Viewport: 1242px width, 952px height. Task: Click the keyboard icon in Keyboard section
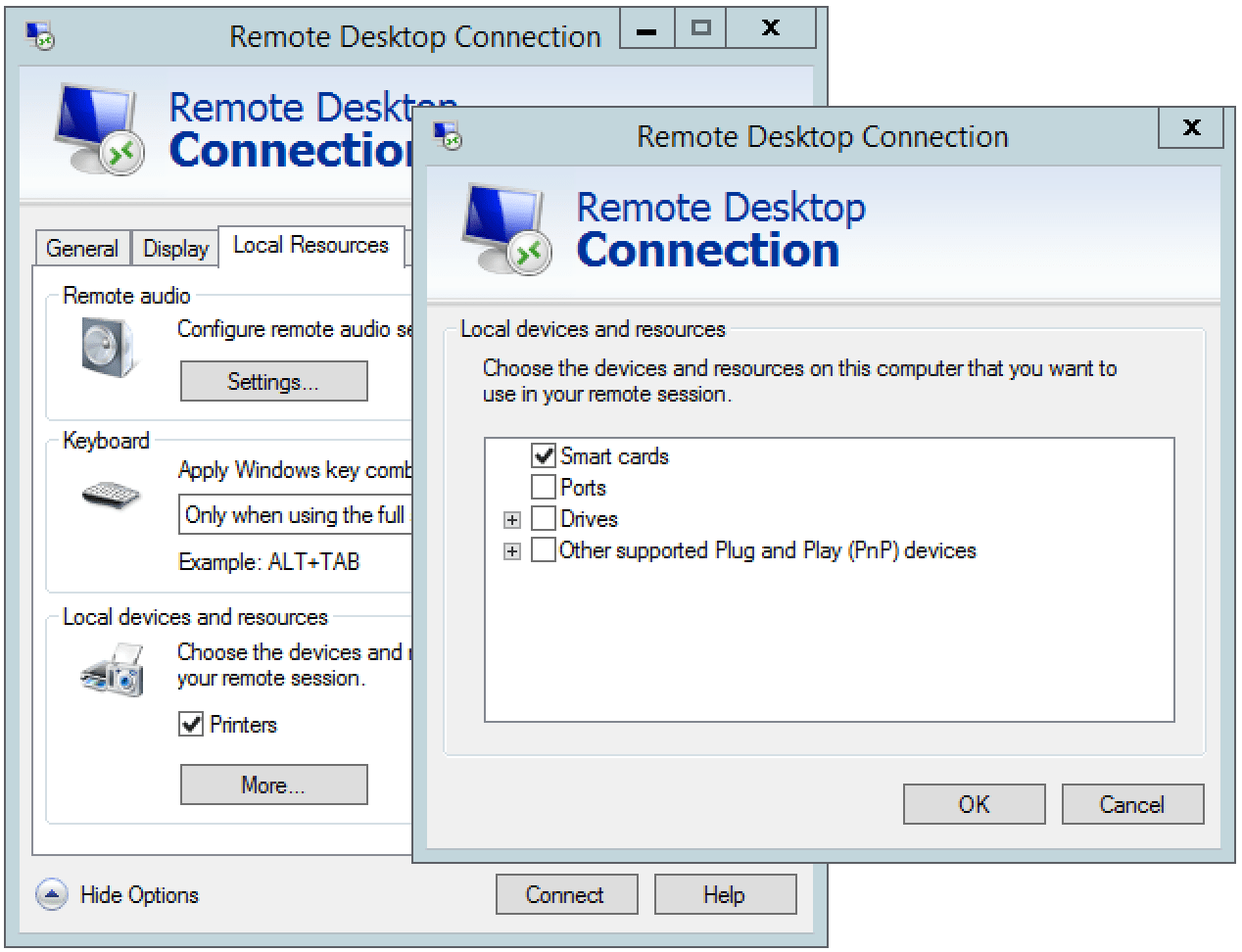tap(111, 494)
